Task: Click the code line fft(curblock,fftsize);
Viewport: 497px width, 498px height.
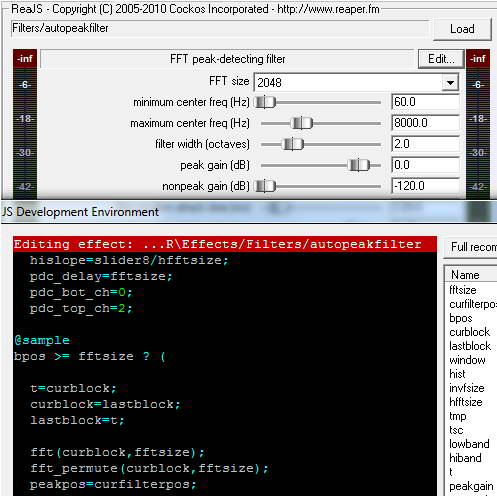Action: coord(117,452)
